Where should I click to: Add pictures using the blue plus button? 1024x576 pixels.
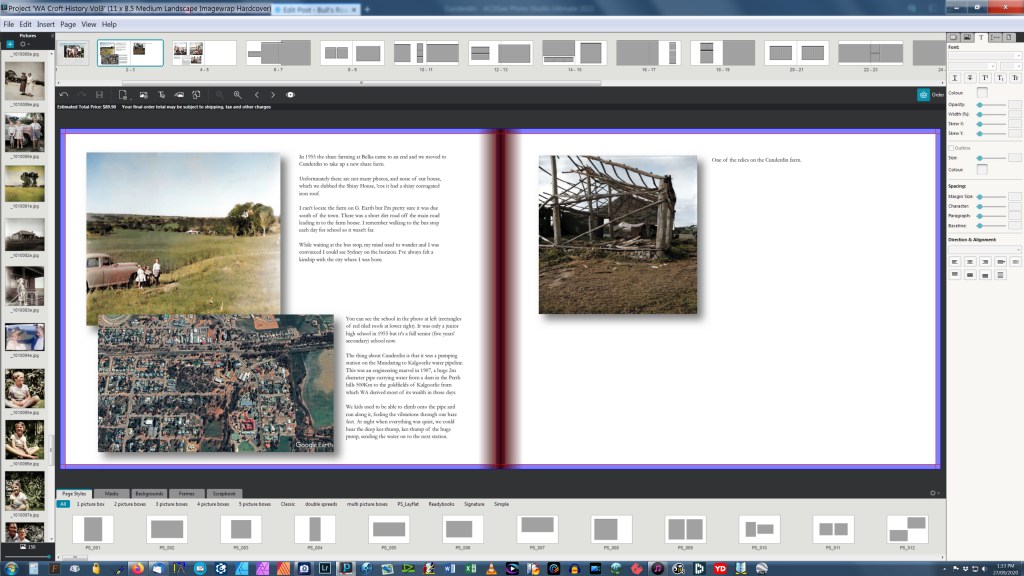click(x=10, y=44)
